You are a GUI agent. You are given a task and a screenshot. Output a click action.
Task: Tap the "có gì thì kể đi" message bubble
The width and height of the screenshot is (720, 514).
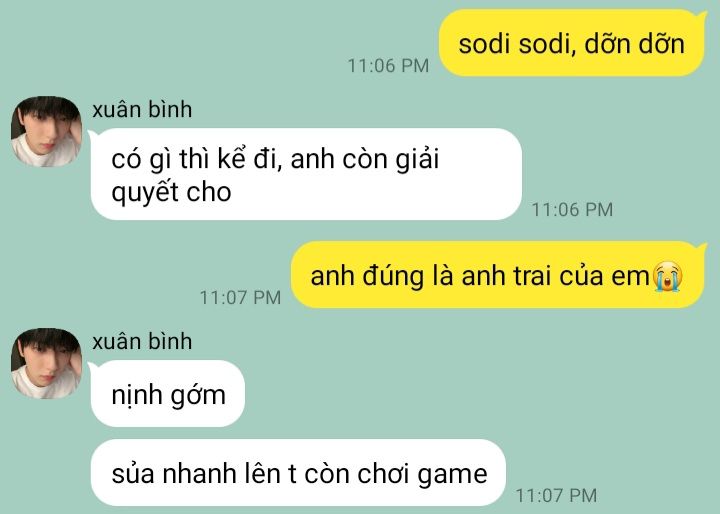(306, 174)
